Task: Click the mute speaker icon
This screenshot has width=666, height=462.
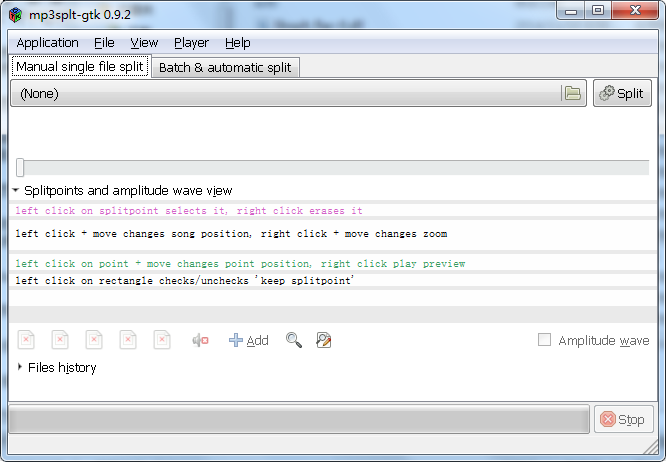Action: point(200,340)
